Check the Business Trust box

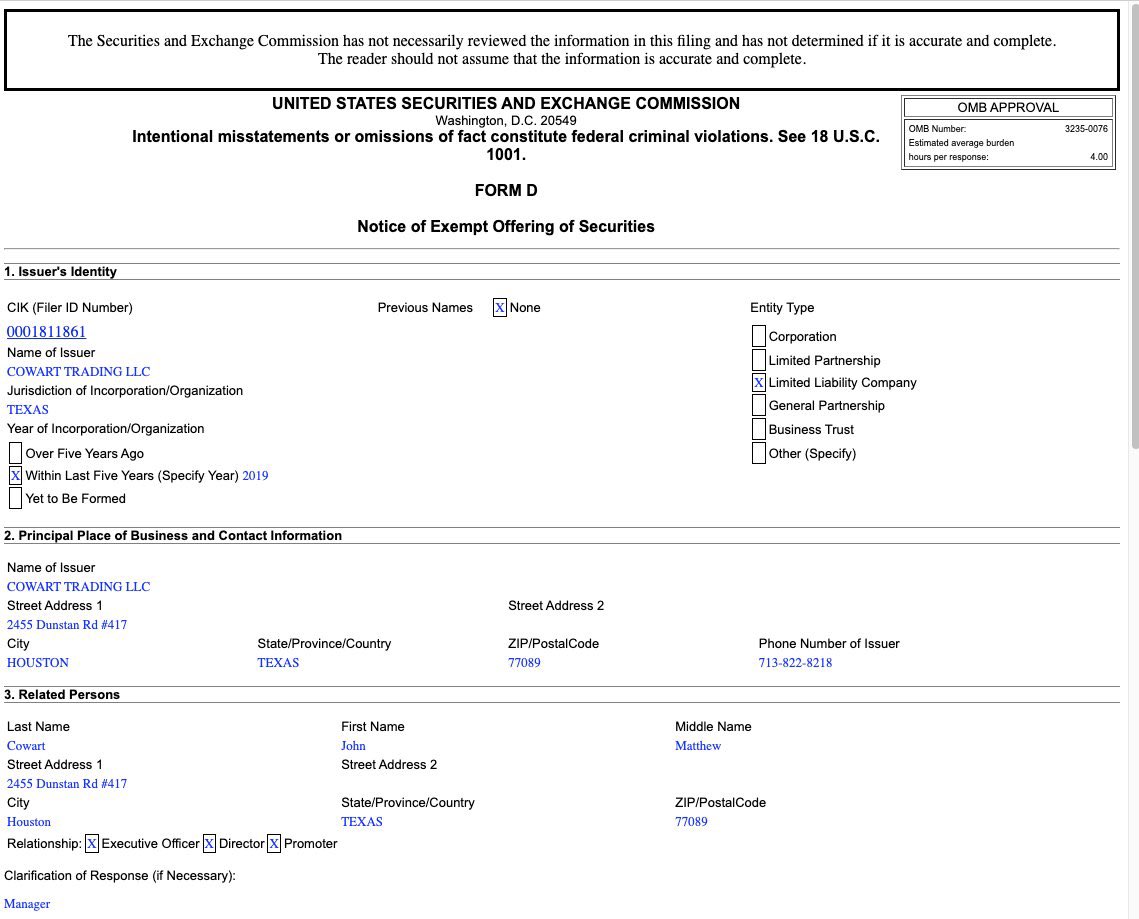[x=758, y=429]
